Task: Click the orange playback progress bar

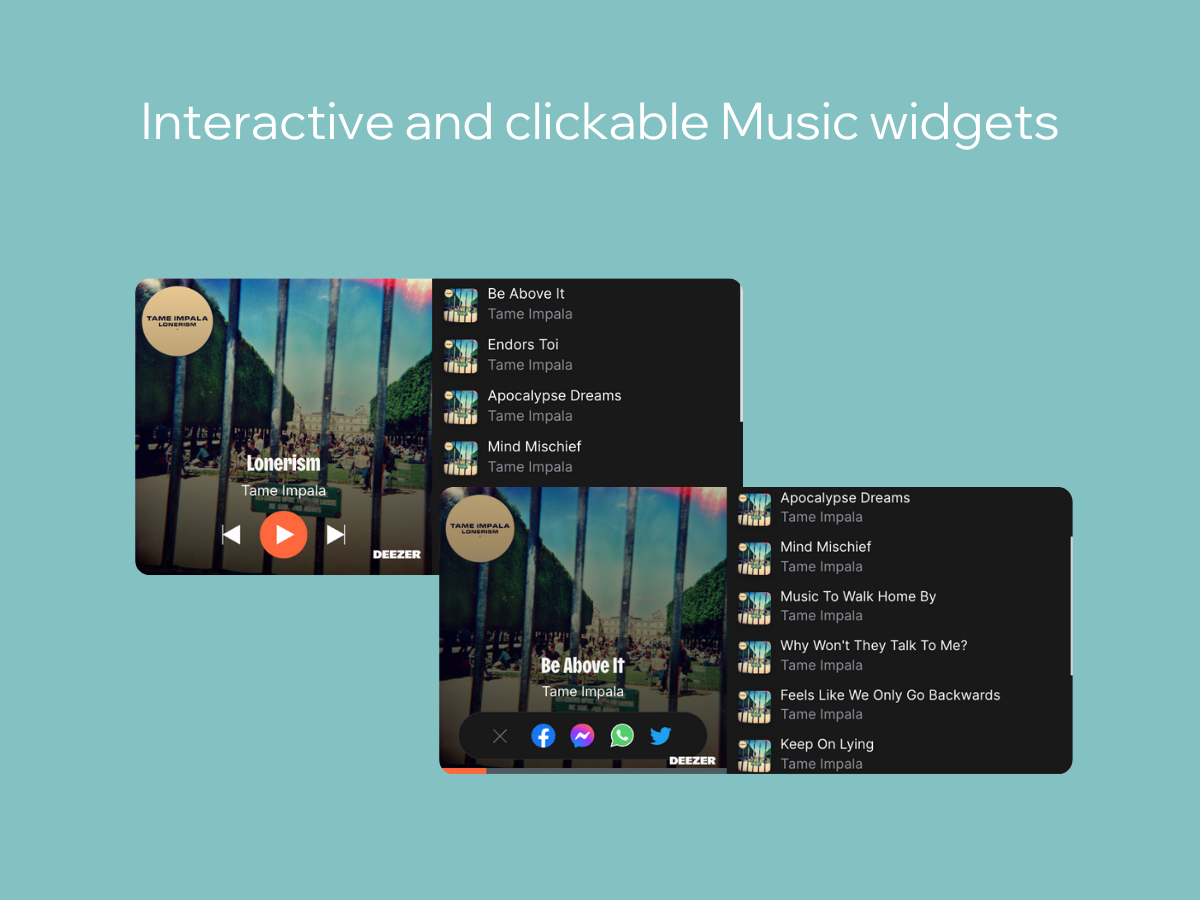Action: point(464,770)
